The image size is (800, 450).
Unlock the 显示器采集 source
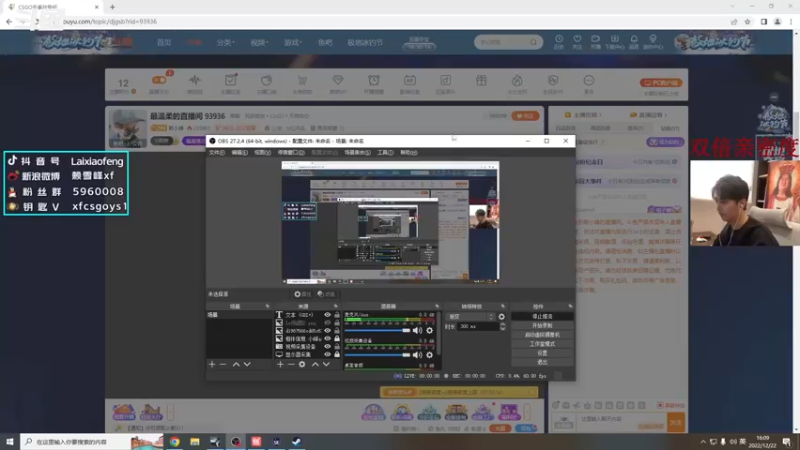(337, 354)
